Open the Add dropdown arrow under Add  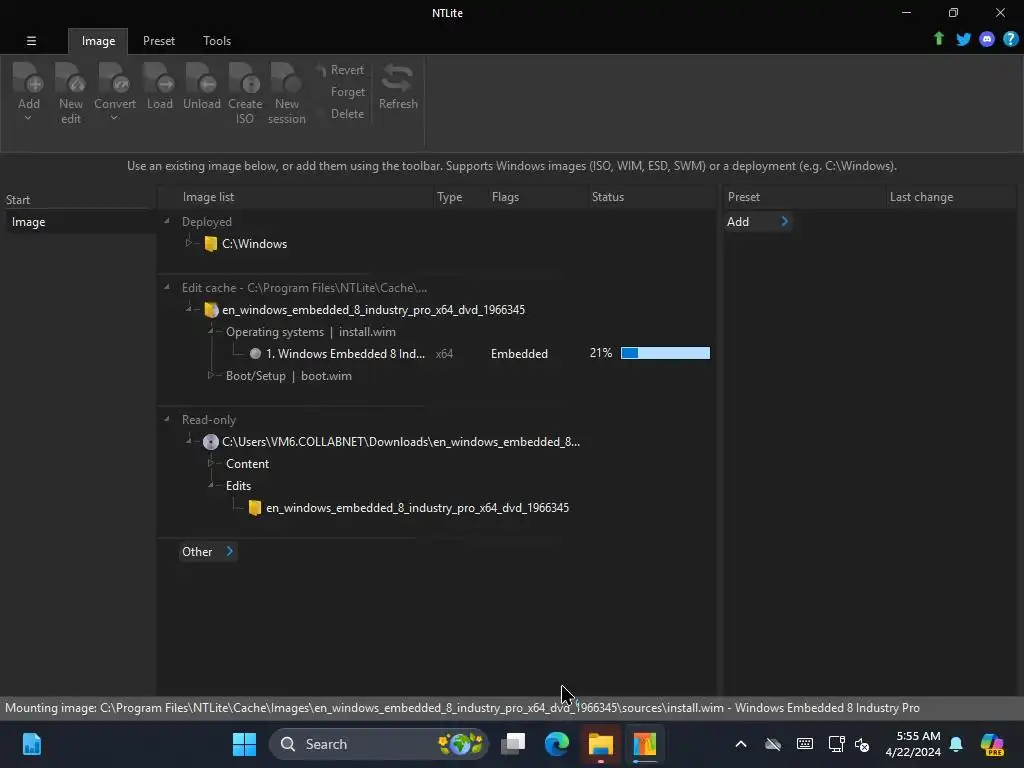click(28, 119)
